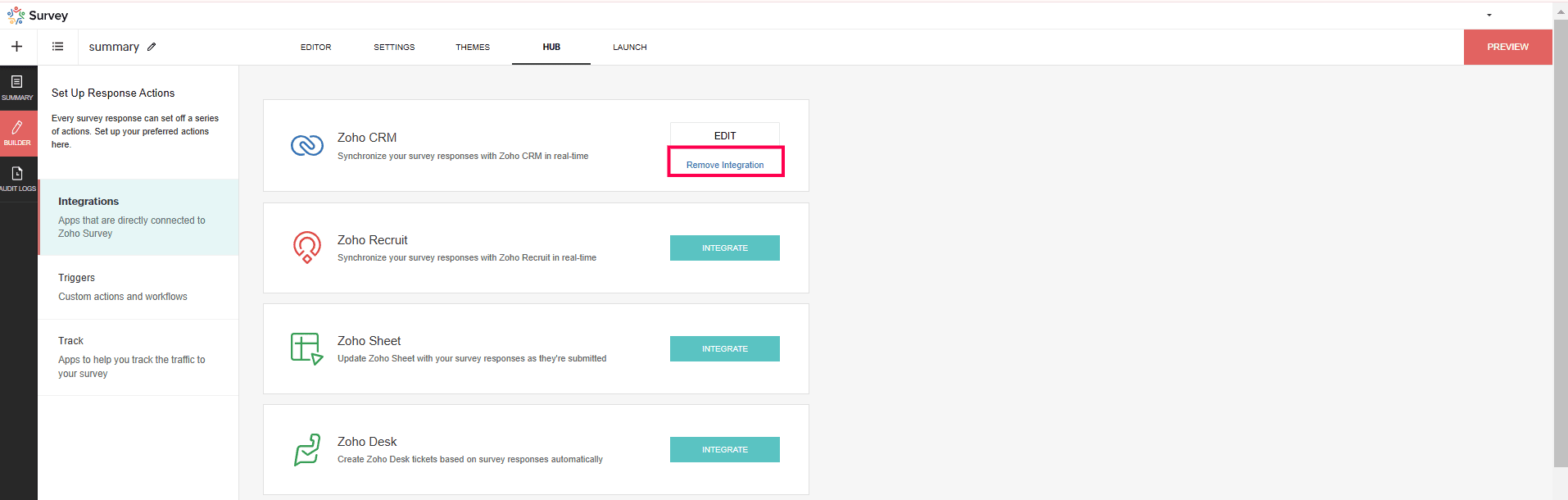The height and width of the screenshot is (500, 1568).
Task: Click the summary survey title
Action: [114, 47]
